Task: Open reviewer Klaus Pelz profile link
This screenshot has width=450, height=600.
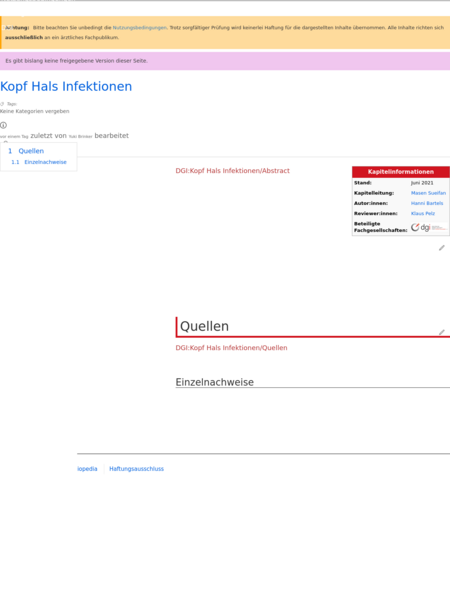Action: [423, 214]
